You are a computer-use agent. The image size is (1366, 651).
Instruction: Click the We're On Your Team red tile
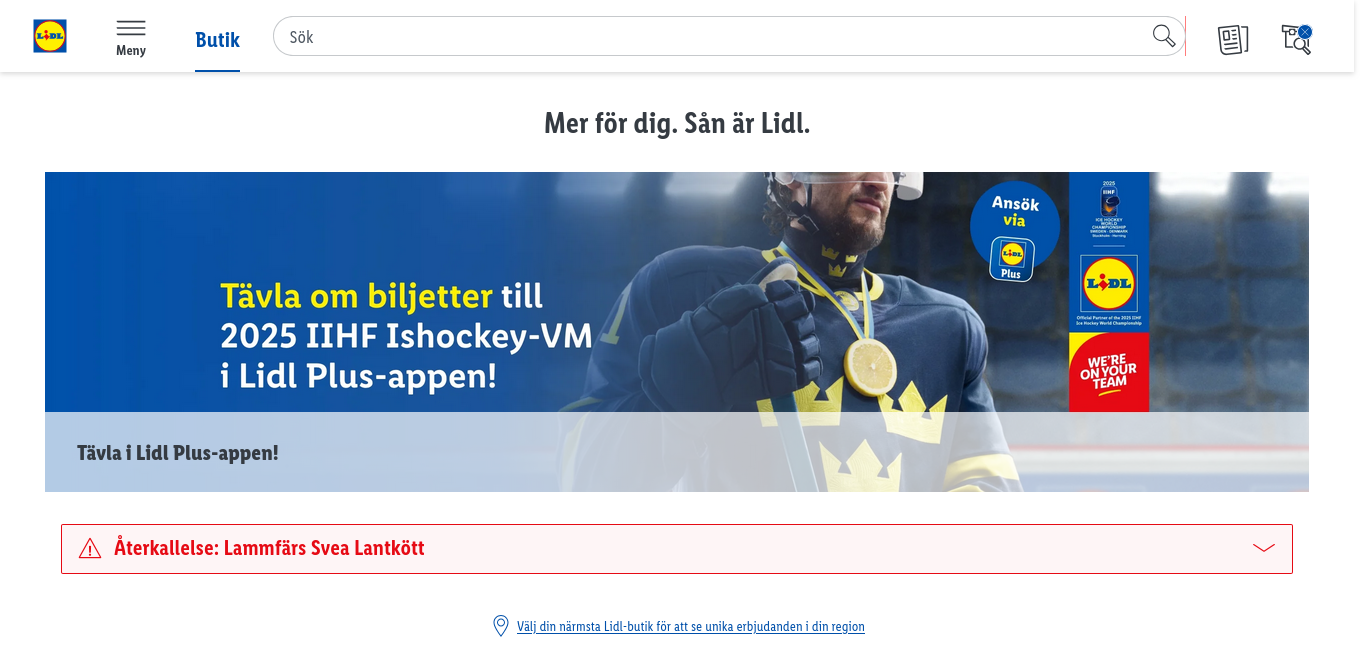pyautogui.click(x=1109, y=372)
